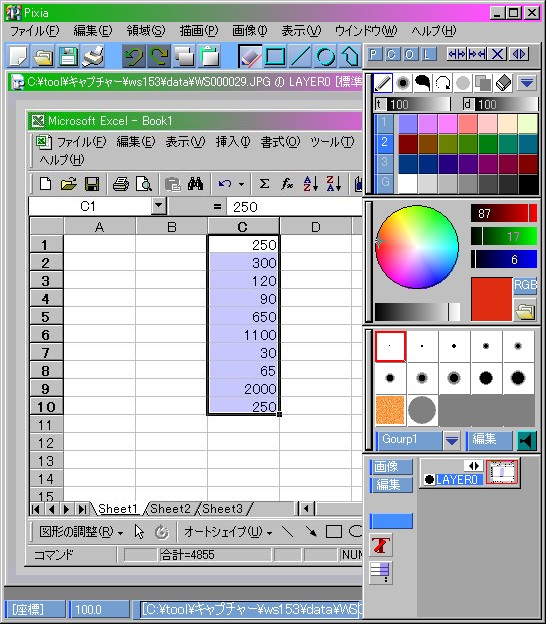Screen dimensions: 546x624
Task: Open the 編集(E) menu in Pixia
Action: (92, 31)
